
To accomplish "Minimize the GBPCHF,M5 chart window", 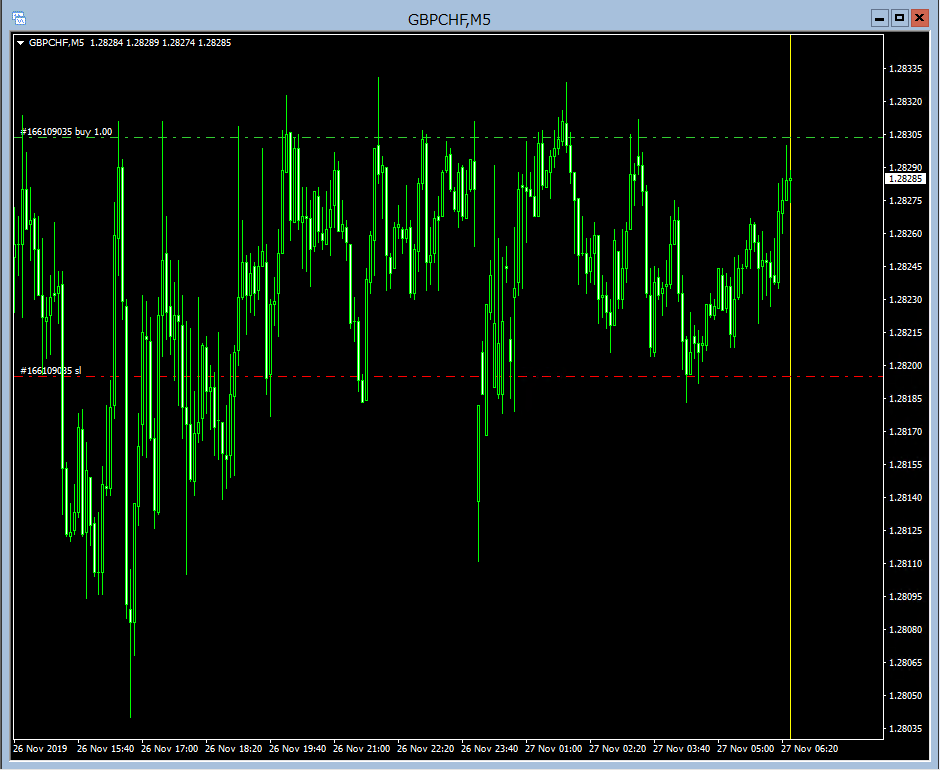I will pos(879,19).
